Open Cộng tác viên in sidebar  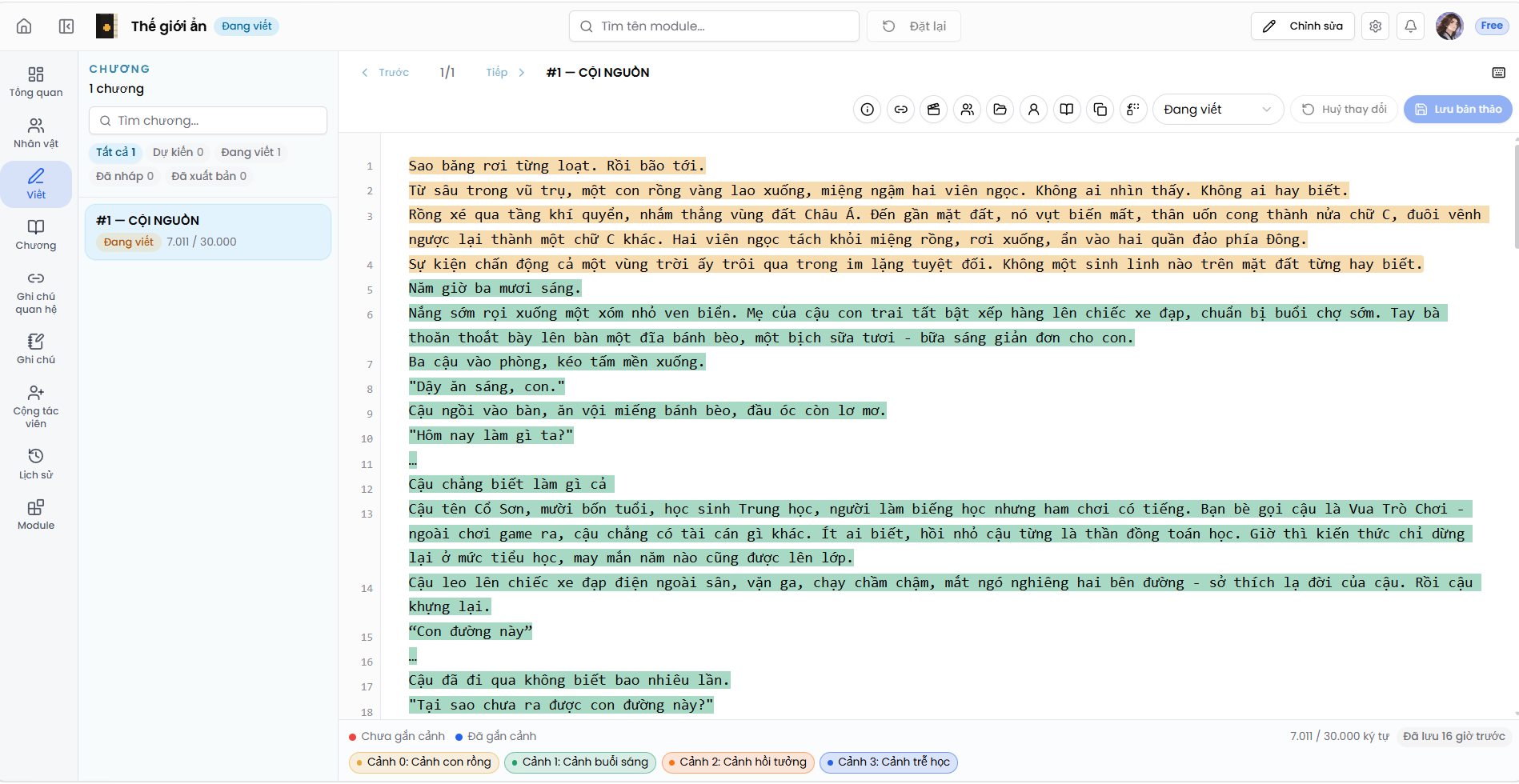tap(36, 406)
